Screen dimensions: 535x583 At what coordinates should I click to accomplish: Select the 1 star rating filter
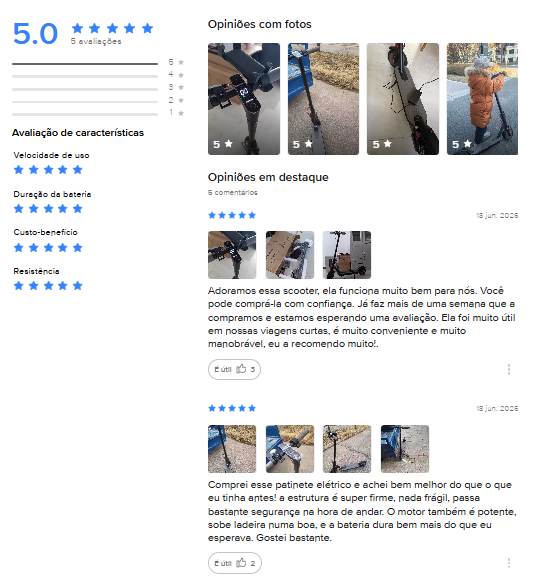point(98,113)
